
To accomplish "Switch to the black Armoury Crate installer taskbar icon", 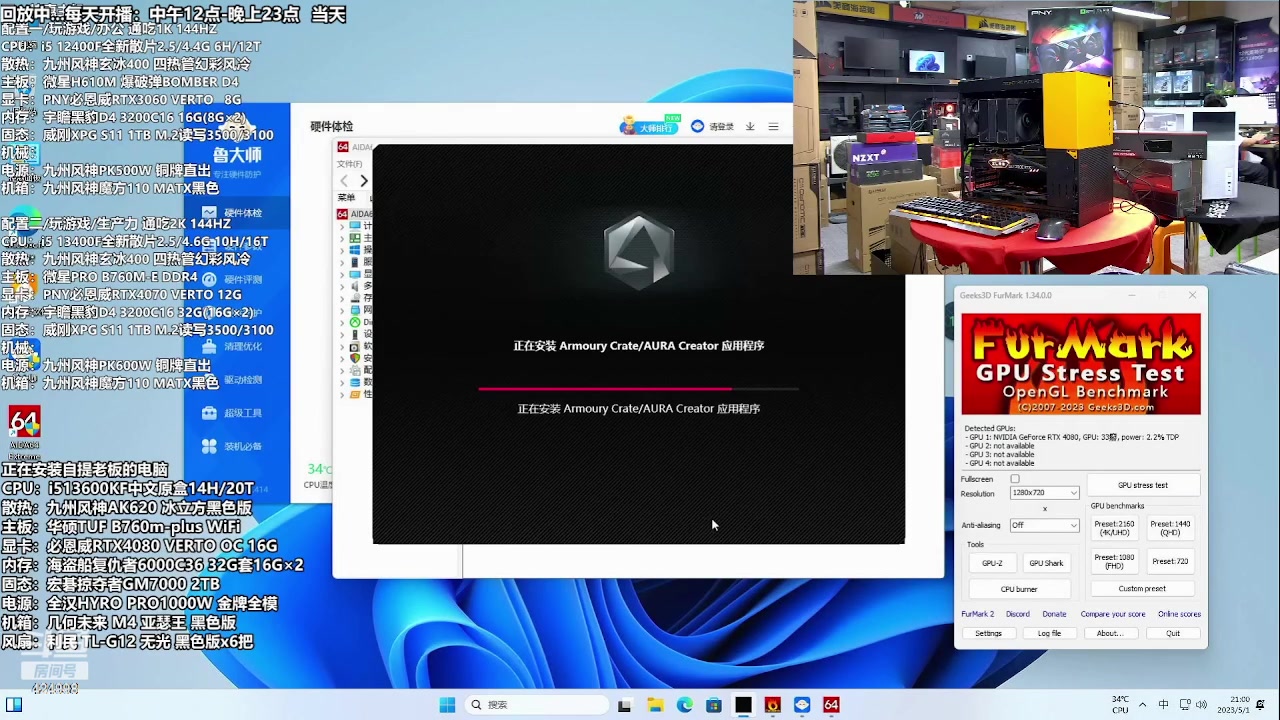I will (x=743, y=705).
